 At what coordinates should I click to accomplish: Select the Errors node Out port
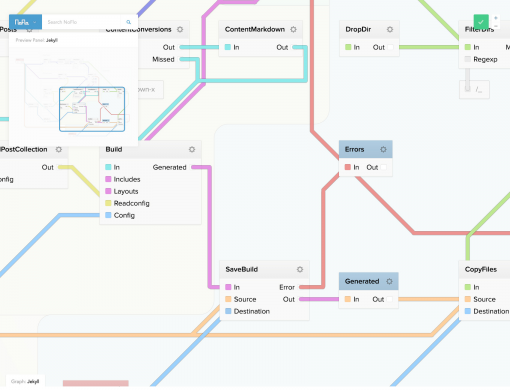coord(384,167)
